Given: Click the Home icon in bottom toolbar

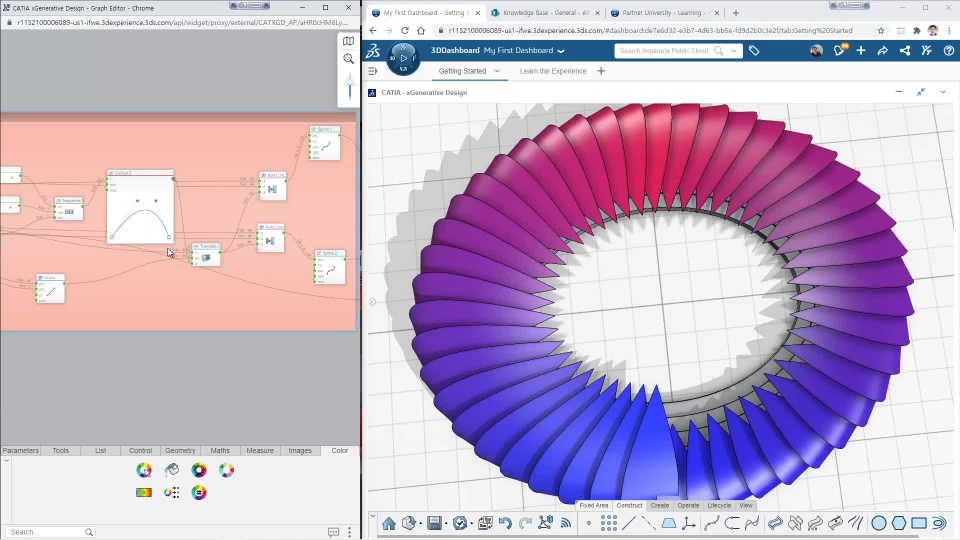Looking at the screenshot, I should pyautogui.click(x=388, y=523).
